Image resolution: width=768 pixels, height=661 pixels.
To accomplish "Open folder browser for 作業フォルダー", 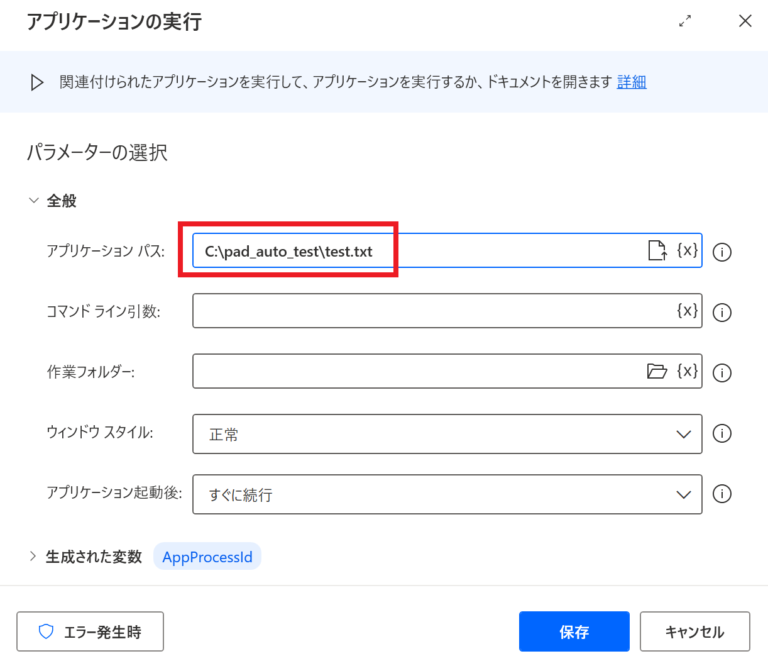I will [x=656, y=372].
